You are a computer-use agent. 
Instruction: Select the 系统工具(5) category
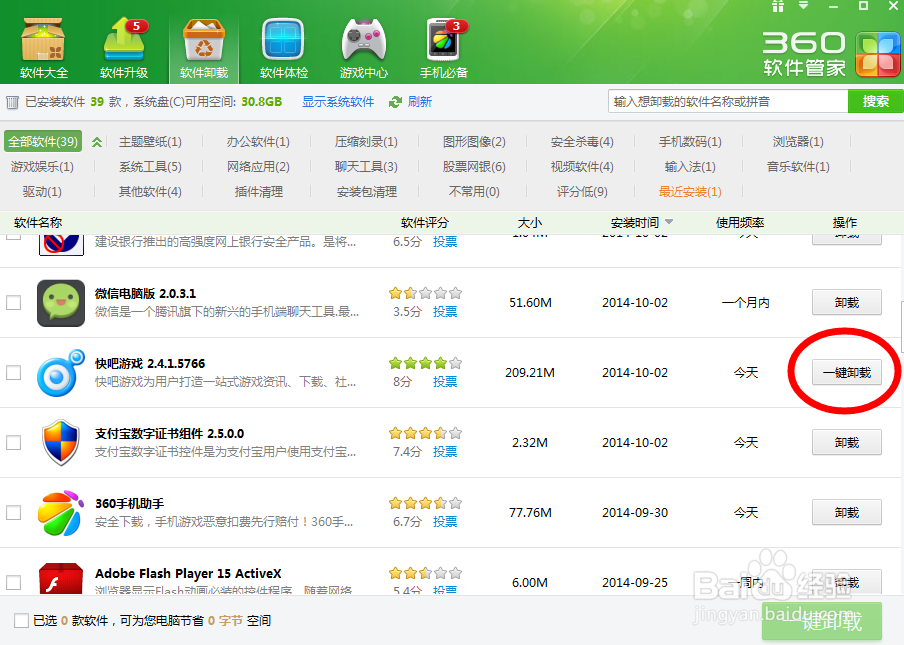(150, 167)
